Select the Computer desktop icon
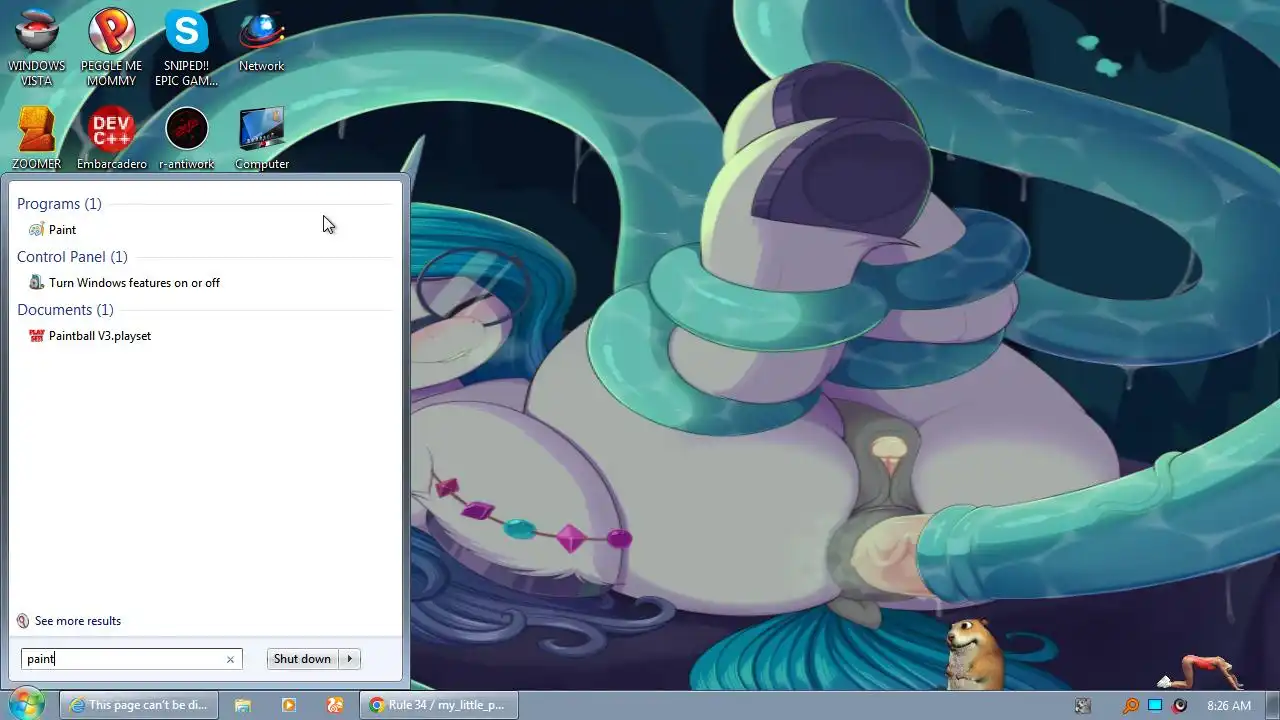Screen dimensions: 1280x720 tap(261, 138)
